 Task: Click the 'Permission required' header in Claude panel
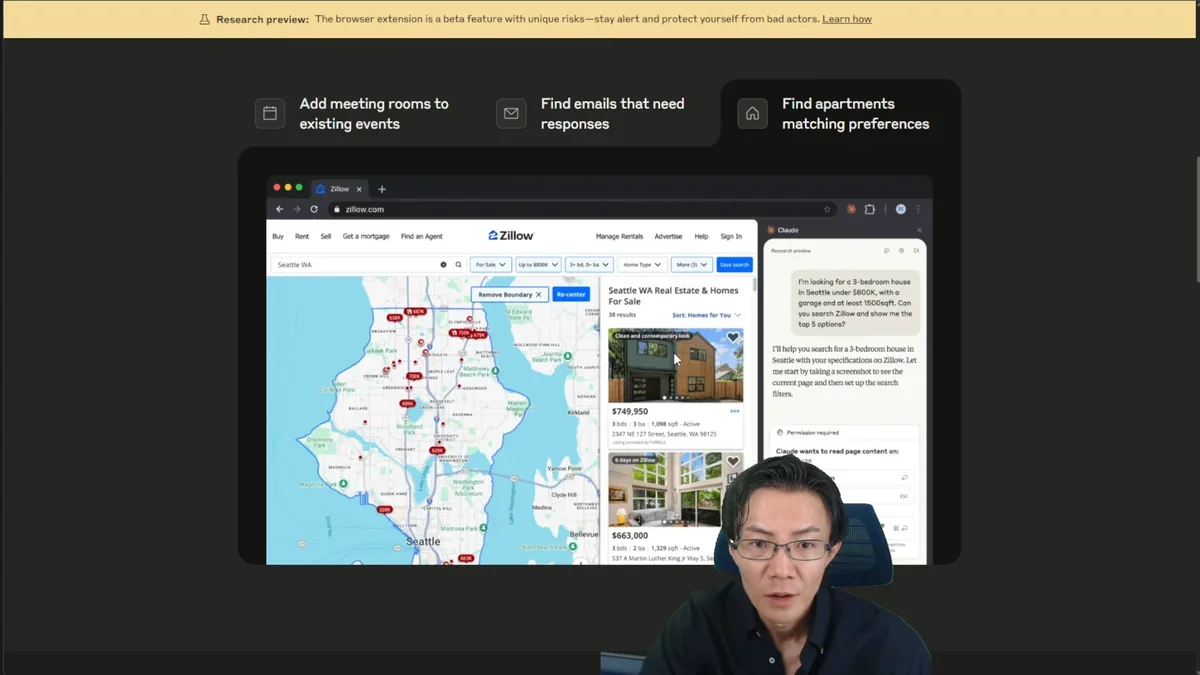pos(812,433)
